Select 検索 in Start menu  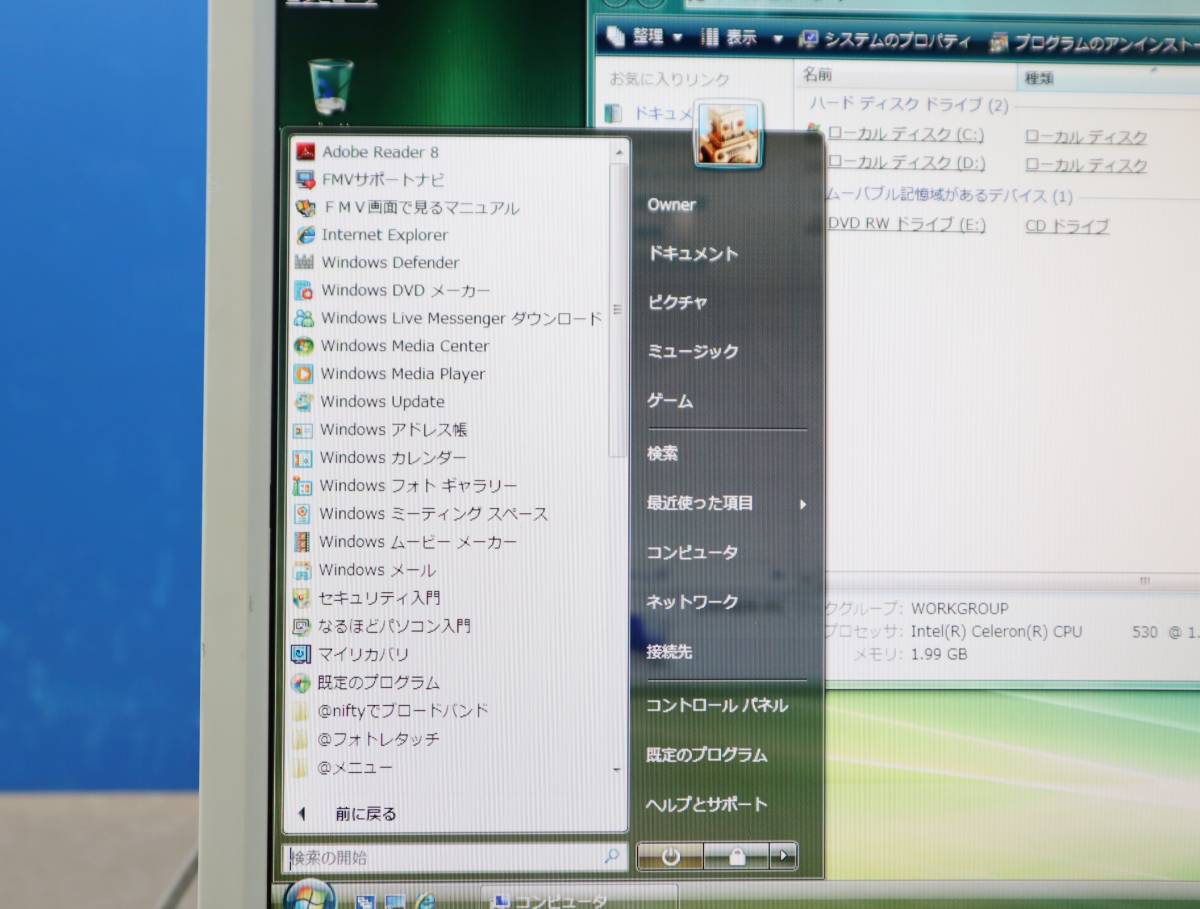pos(662,454)
